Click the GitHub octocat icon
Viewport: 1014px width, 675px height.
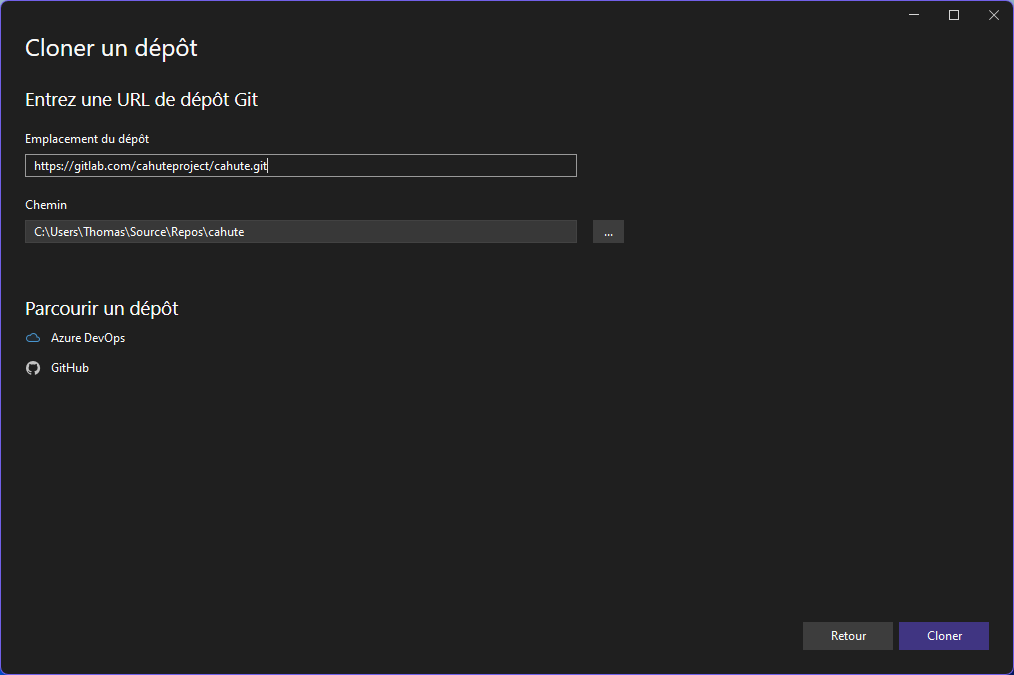pos(33,368)
